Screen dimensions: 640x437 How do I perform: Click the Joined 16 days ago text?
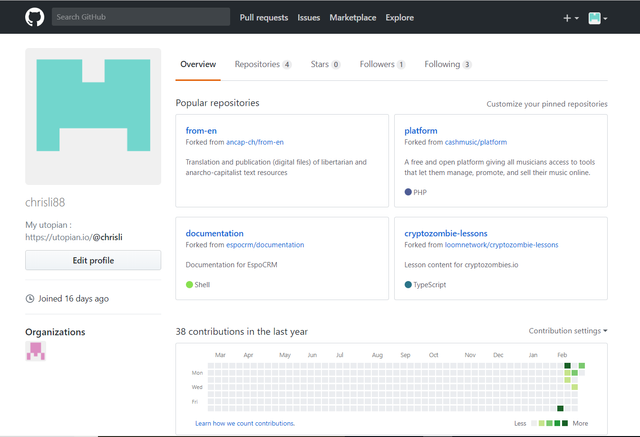coord(73,299)
